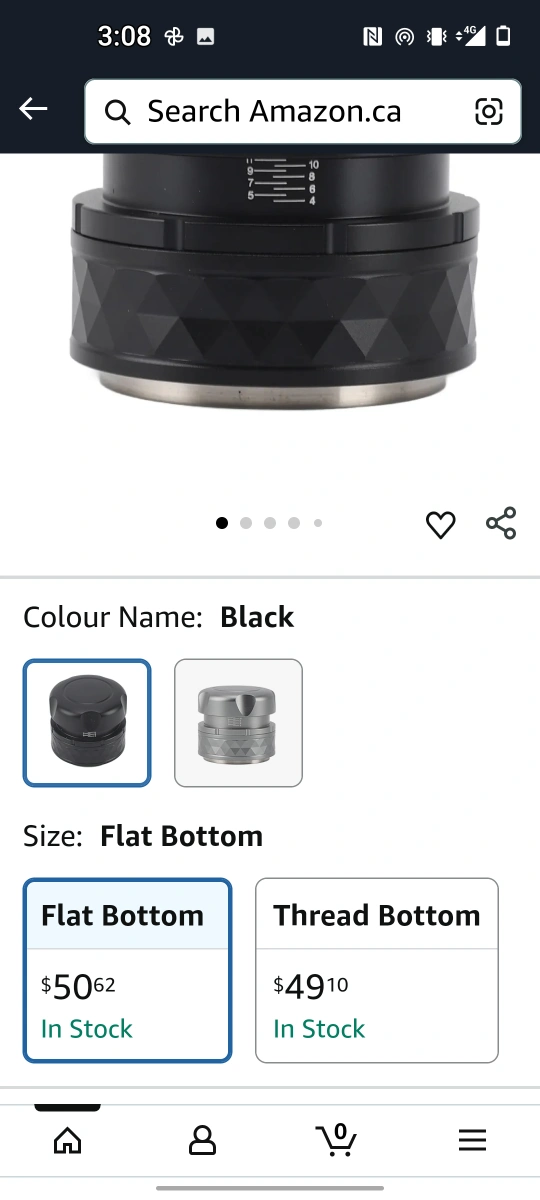The height and width of the screenshot is (1200, 540).
Task: Focus the Search Amazon.ca field
Action: click(303, 112)
